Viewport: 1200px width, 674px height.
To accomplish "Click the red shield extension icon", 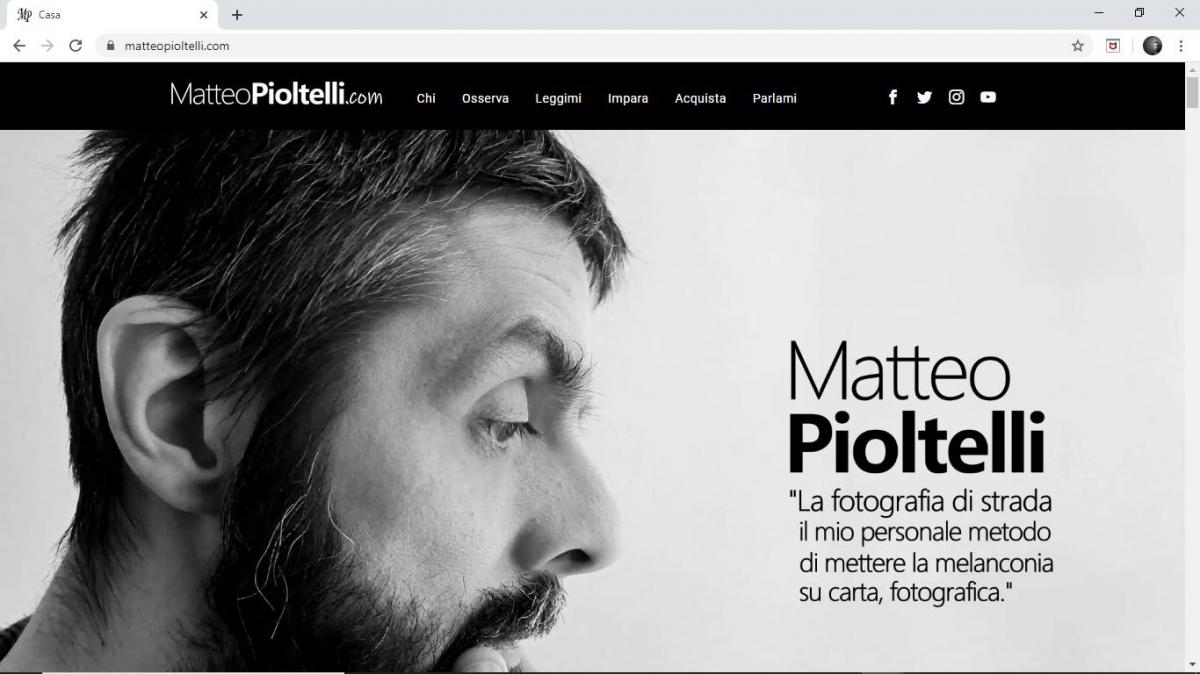I will [1113, 45].
